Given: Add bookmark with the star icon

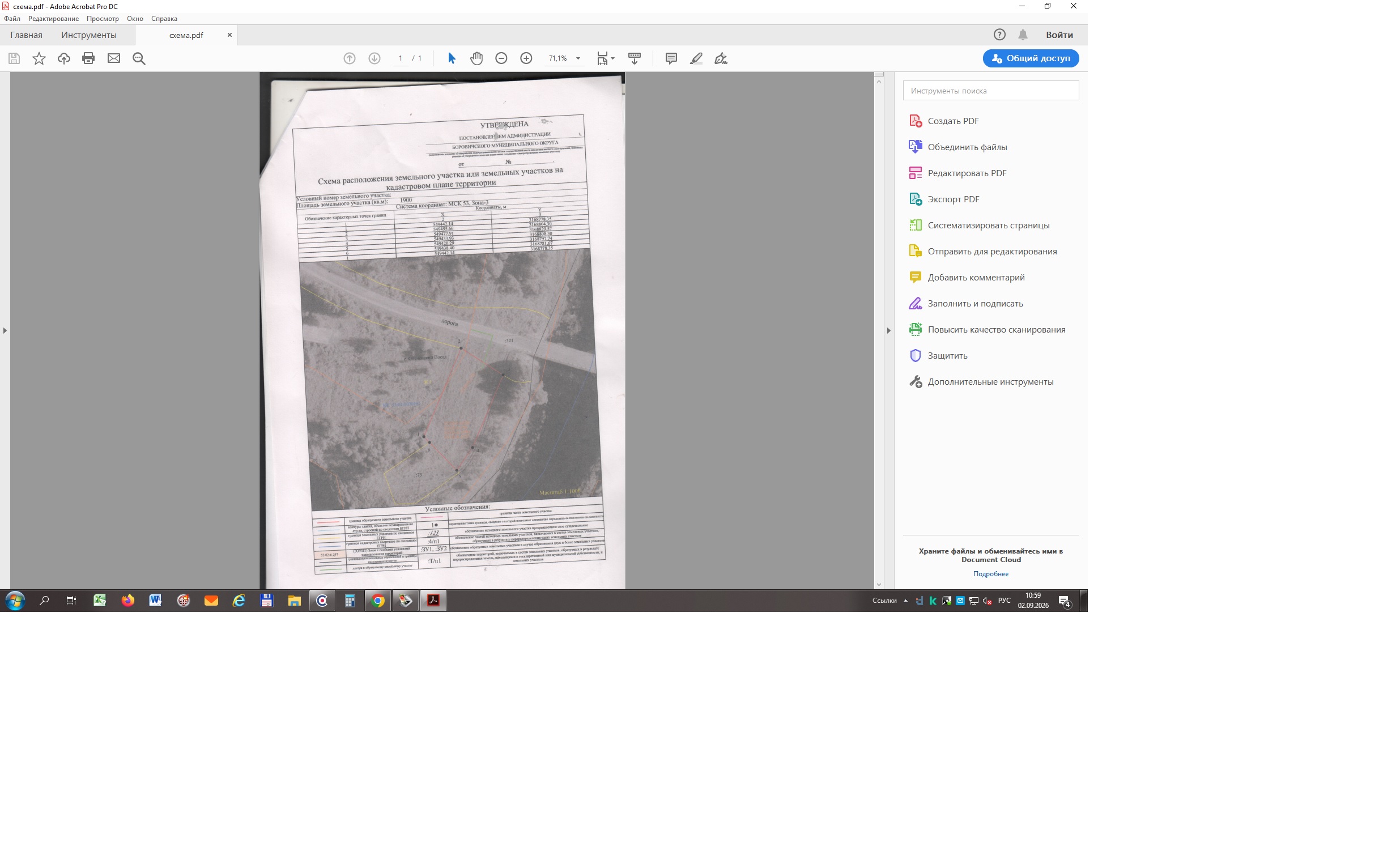Looking at the screenshot, I should [39, 58].
